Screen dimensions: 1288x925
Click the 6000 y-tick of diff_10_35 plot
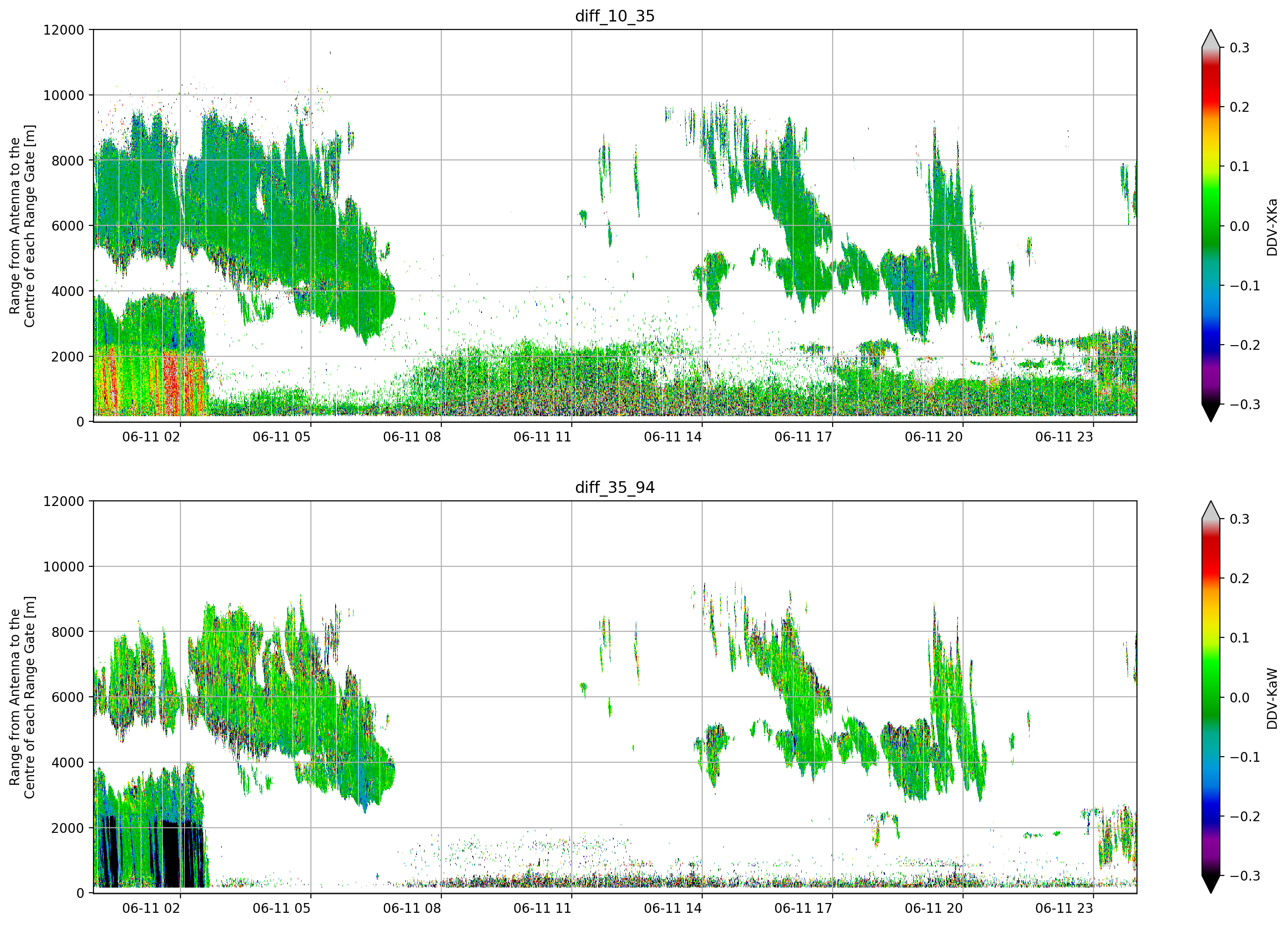(68, 226)
